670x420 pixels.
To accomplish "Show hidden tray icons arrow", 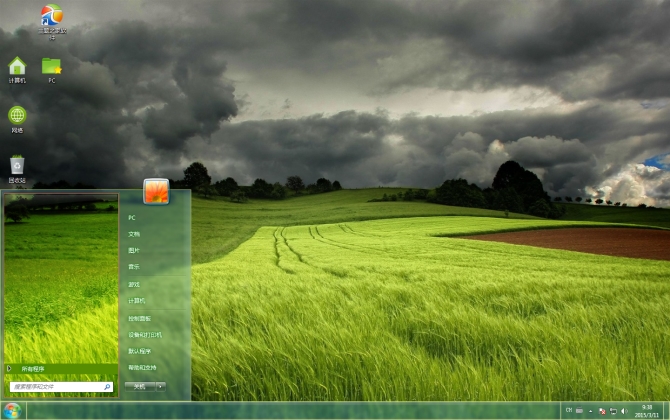I will click(591, 411).
